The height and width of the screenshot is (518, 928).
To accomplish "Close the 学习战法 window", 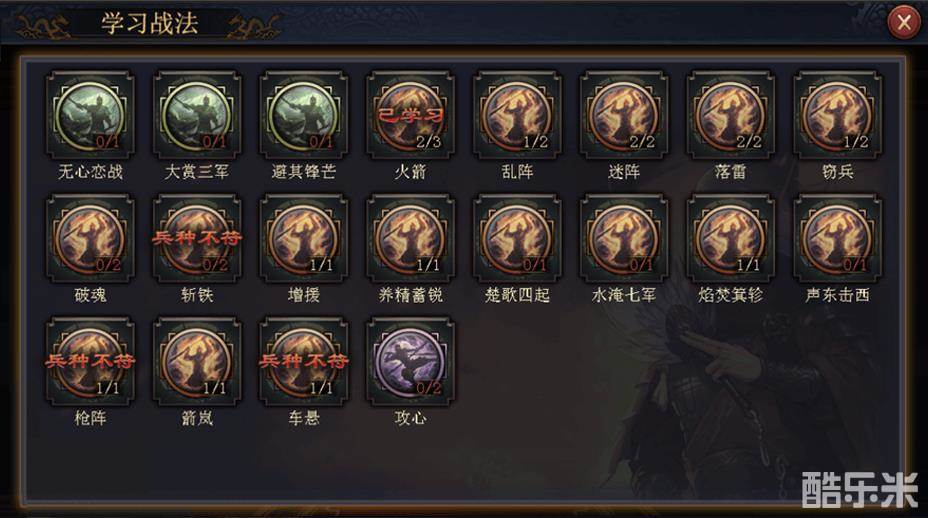I will (x=904, y=23).
